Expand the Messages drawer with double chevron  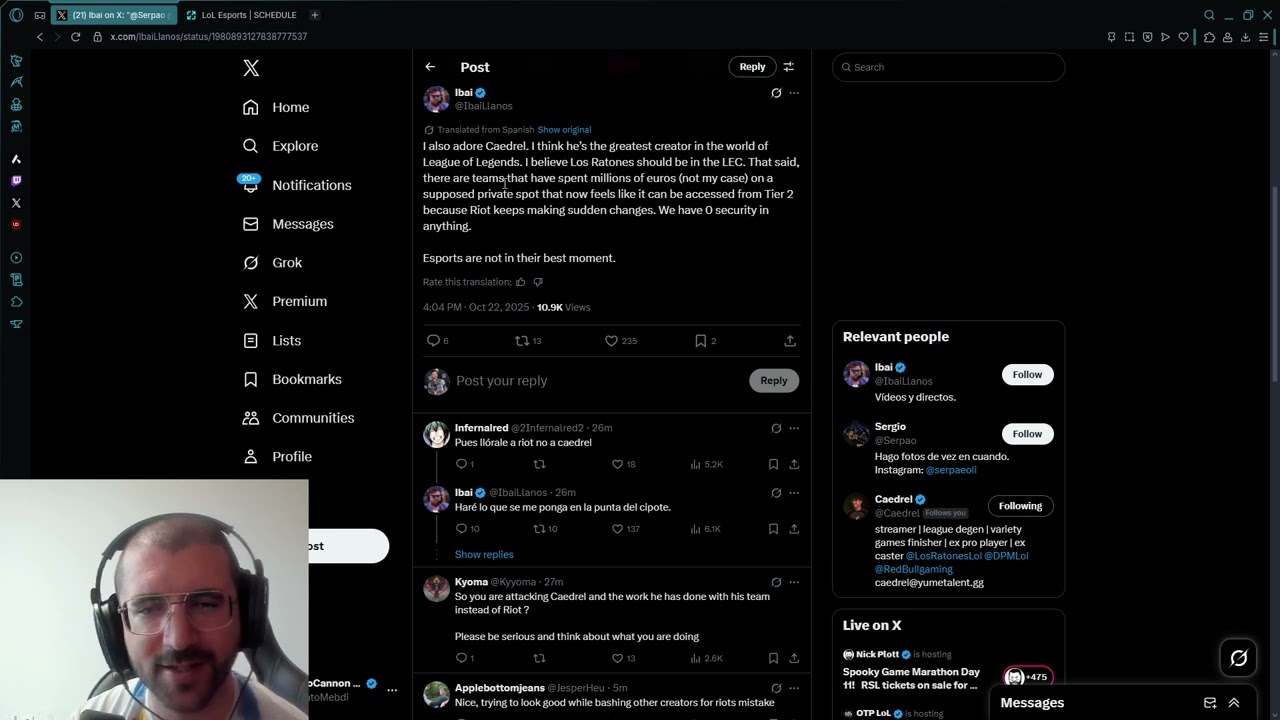(1234, 703)
